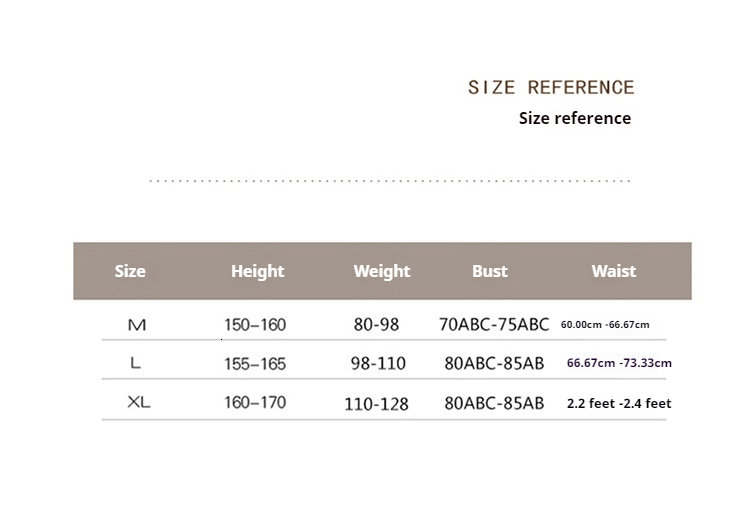Image resolution: width=750 pixels, height=517 pixels.
Task: Click the SIZE REFERENCE heading
Action: tap(551, 87)
